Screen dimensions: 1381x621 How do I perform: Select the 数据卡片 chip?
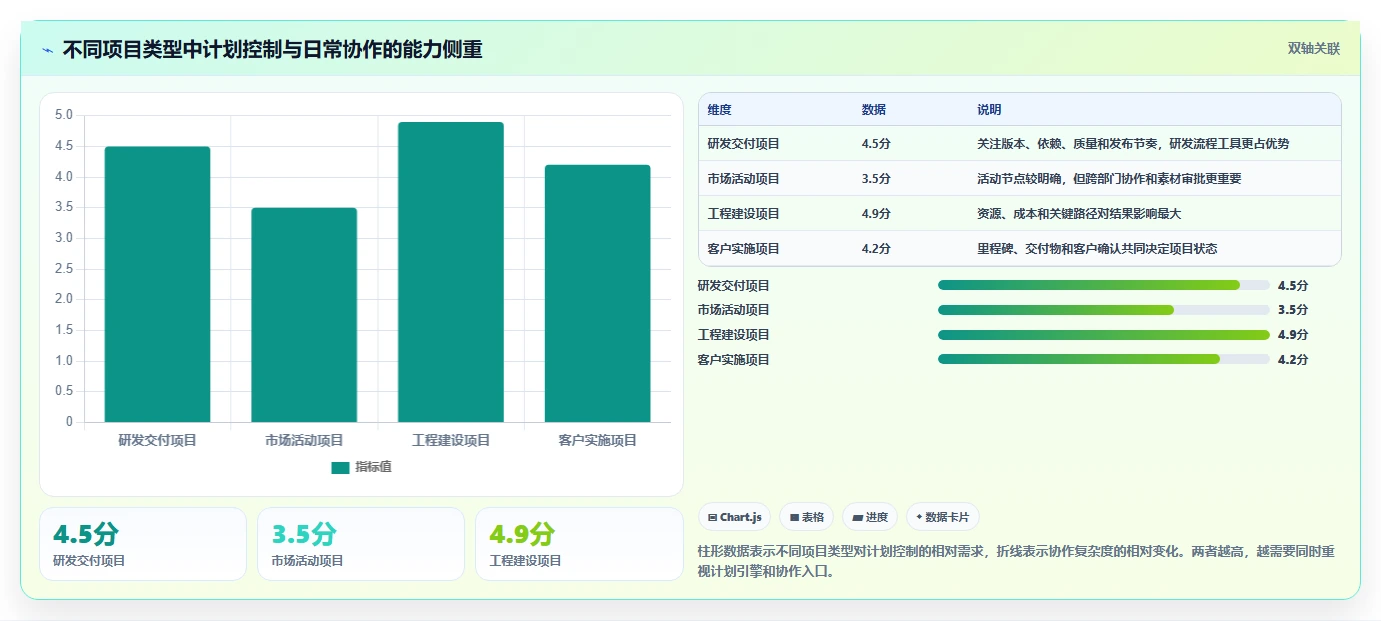tap(942, 517)
